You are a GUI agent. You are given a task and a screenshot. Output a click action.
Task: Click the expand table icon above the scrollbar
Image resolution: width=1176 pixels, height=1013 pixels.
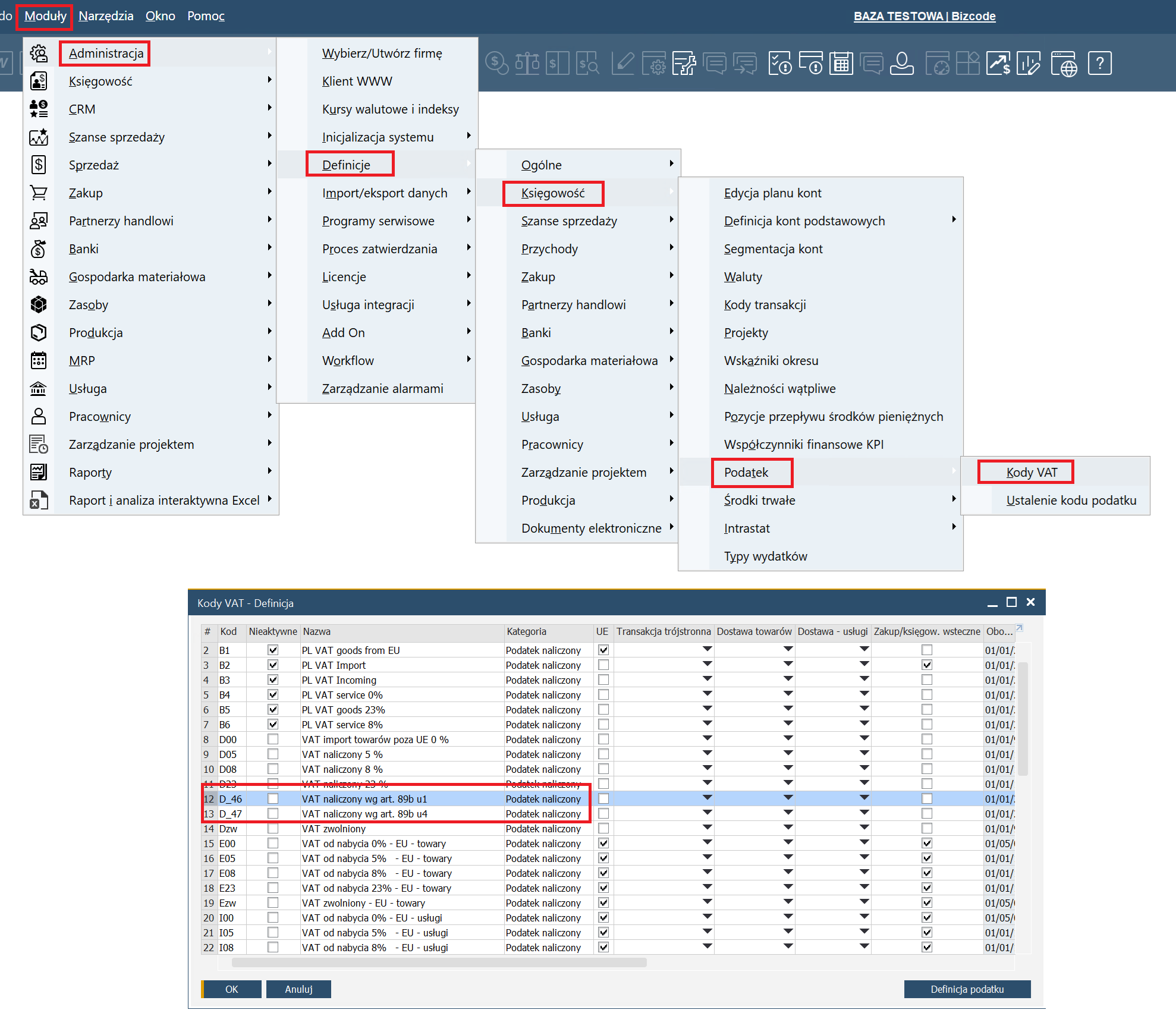[x=1019, y=628]
